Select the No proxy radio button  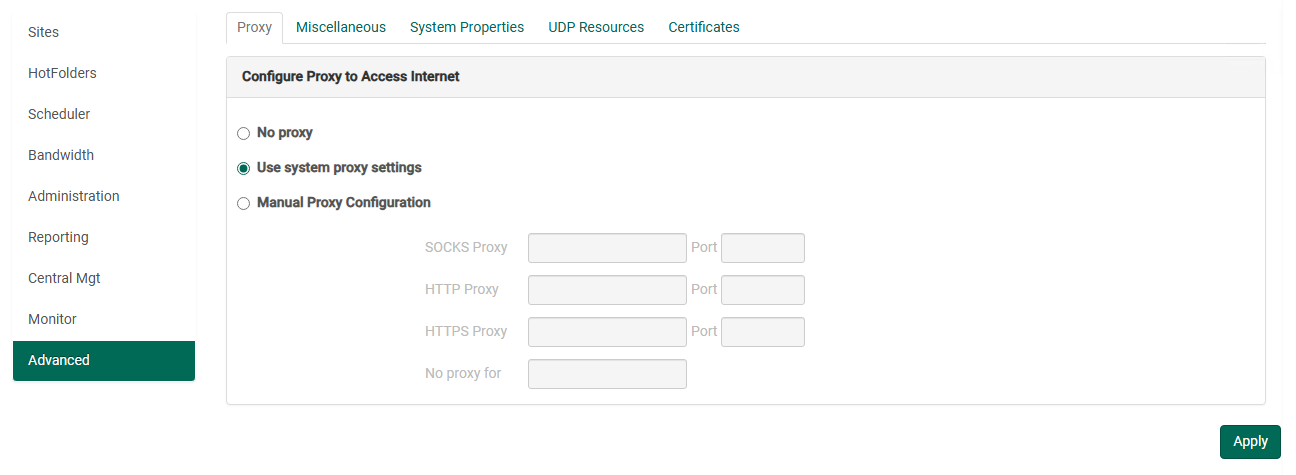pyautogui.click(x=243, y=133)
